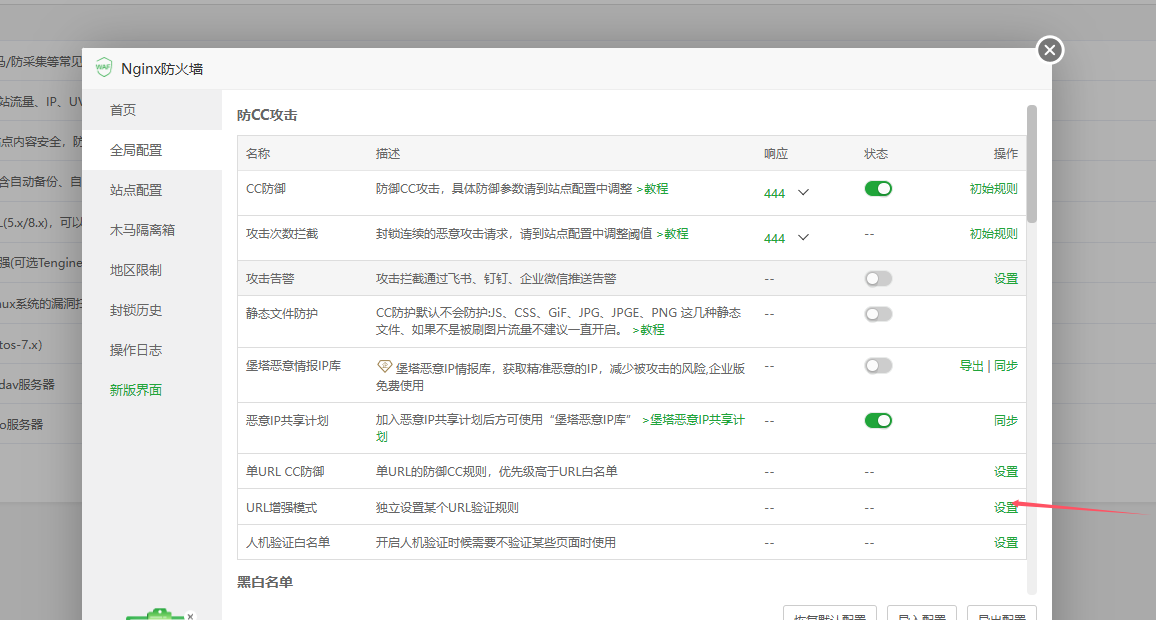The image size is (1156, 620).
Task: Open 设置 for 人机验证白名单
Action: point(1006,543)
